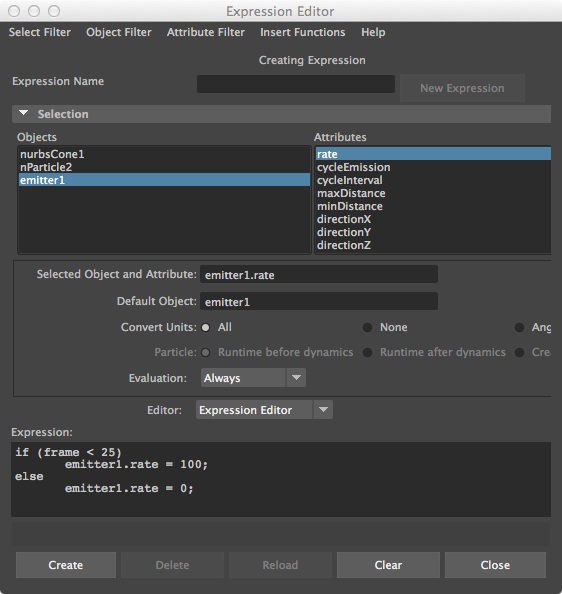Image resolution: width=562 pixels, height=594 pixels.
Task: Click the New Expression button
Action: [462, 88]
